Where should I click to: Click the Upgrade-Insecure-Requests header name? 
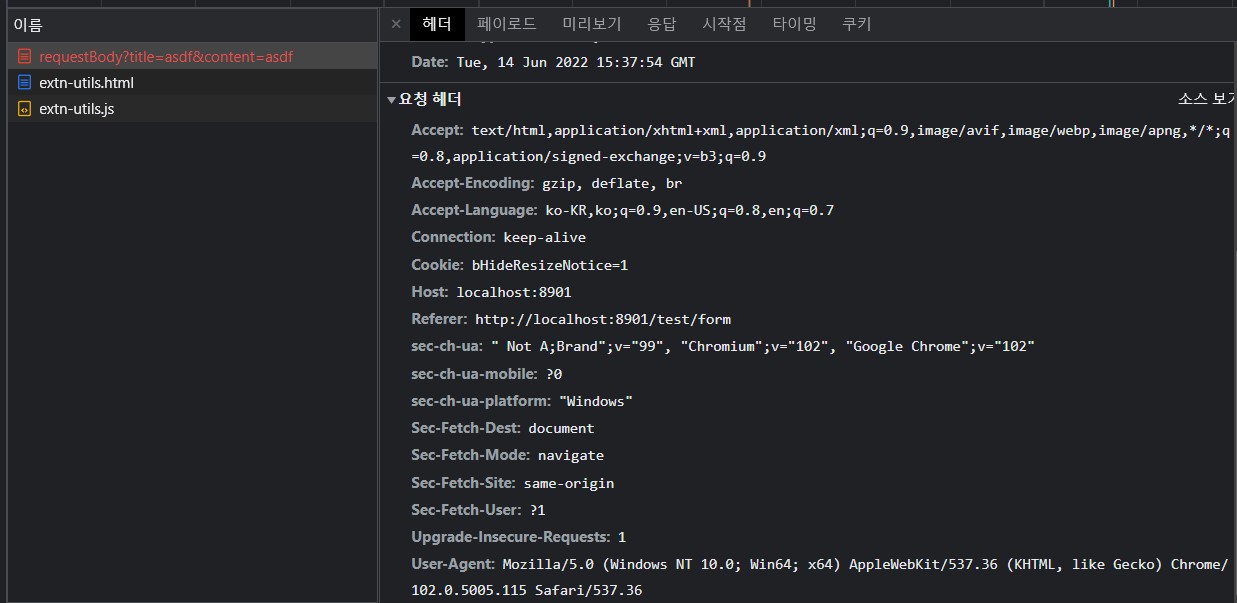tap(510, 537)
